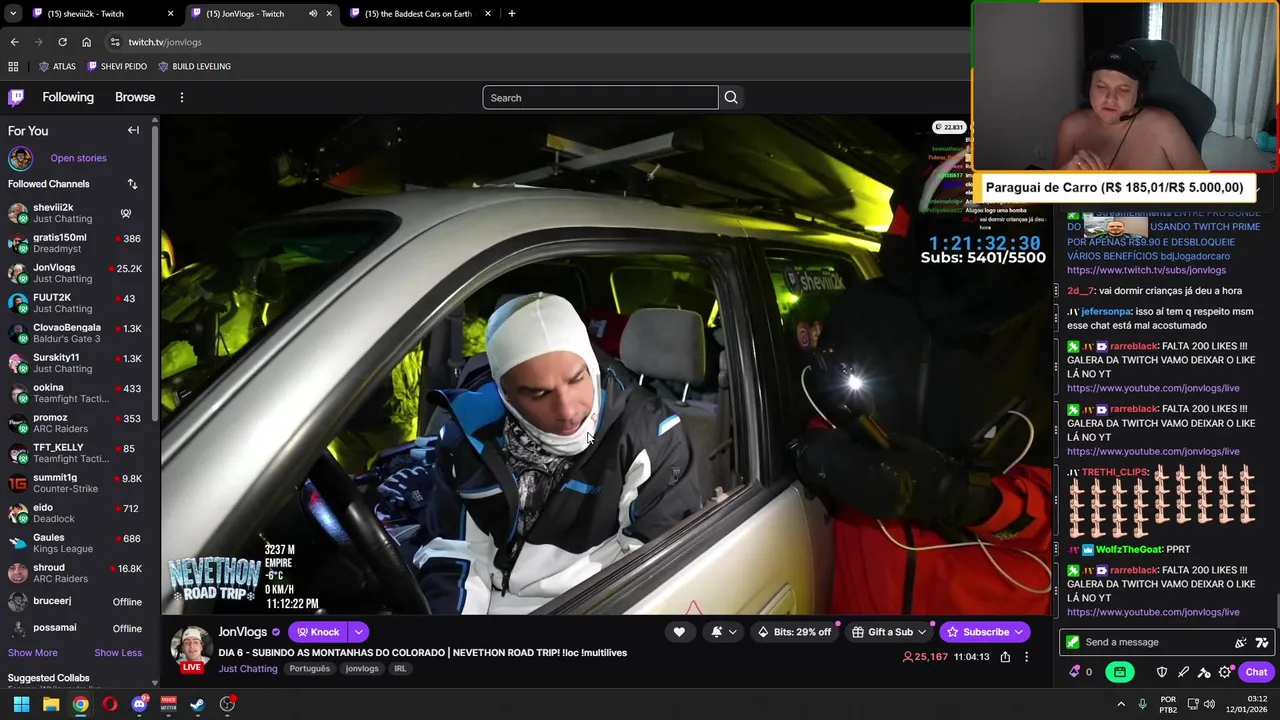This screenshot has height=720, width=1280.
Task: Click the Knock button
Action: point(316,632)
